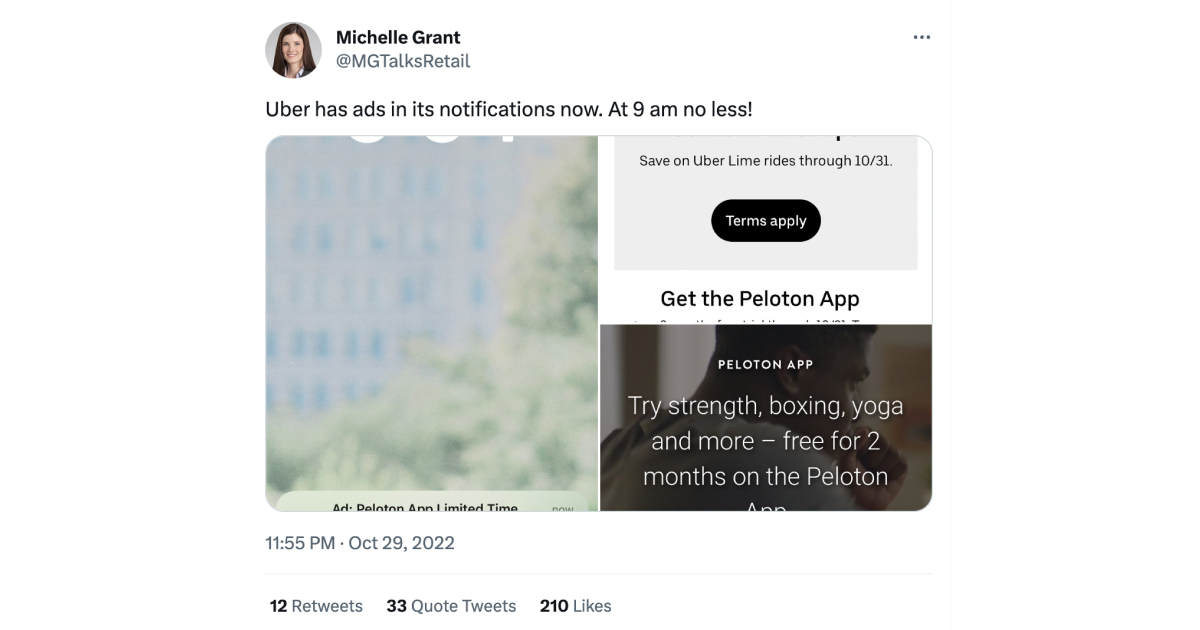Image resolution: width=1200 pixels, height=630 pixels.
Task: Show the 210 Likes list
Action: pos(575,606)
